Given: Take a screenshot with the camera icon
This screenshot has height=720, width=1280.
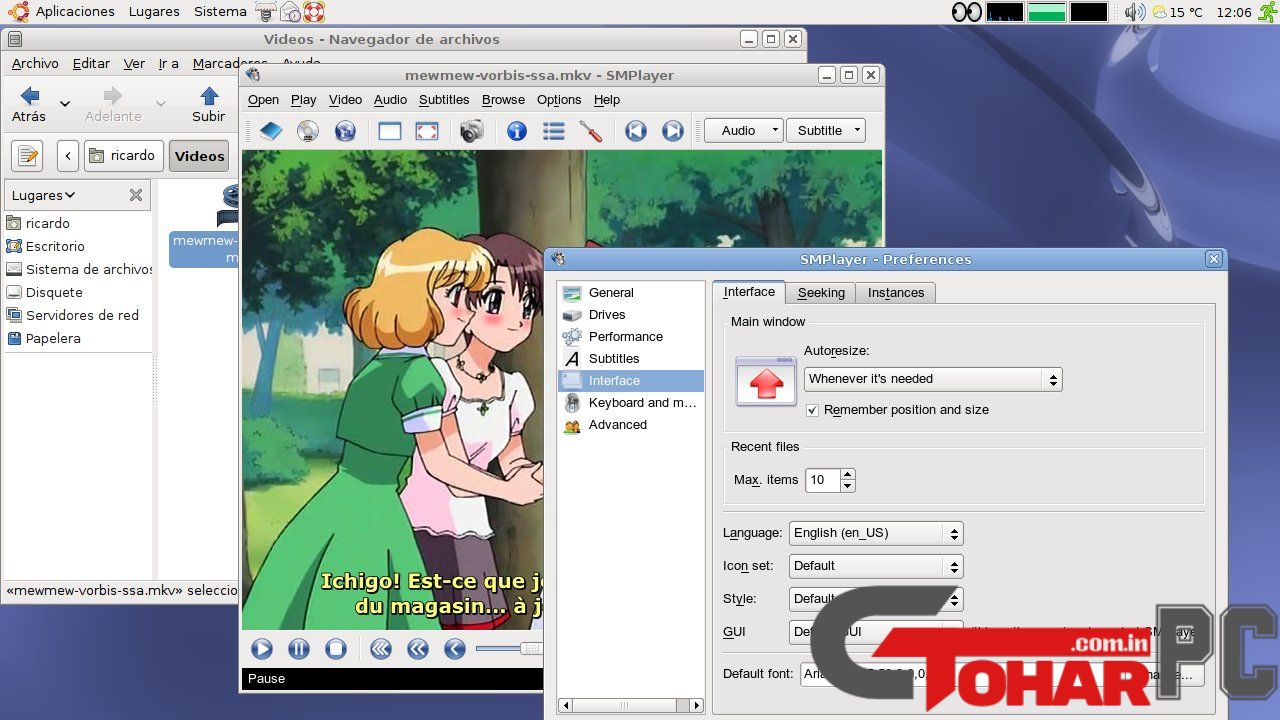Looking at the screenshot, I should click(472, 131).
